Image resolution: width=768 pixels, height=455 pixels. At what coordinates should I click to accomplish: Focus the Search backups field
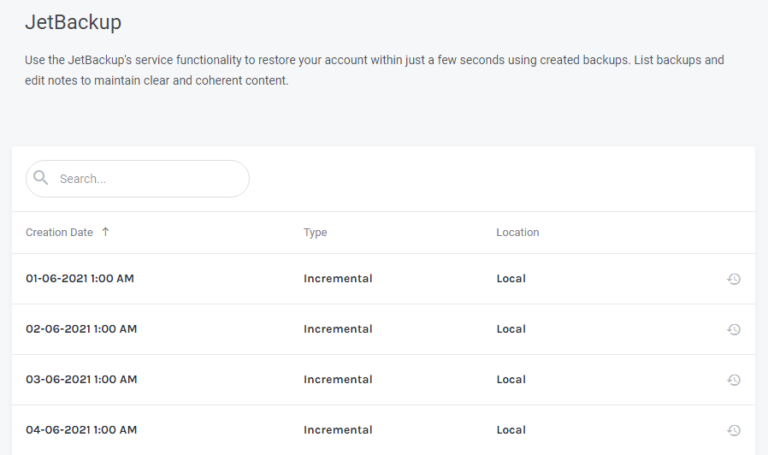tap(138, 179)
